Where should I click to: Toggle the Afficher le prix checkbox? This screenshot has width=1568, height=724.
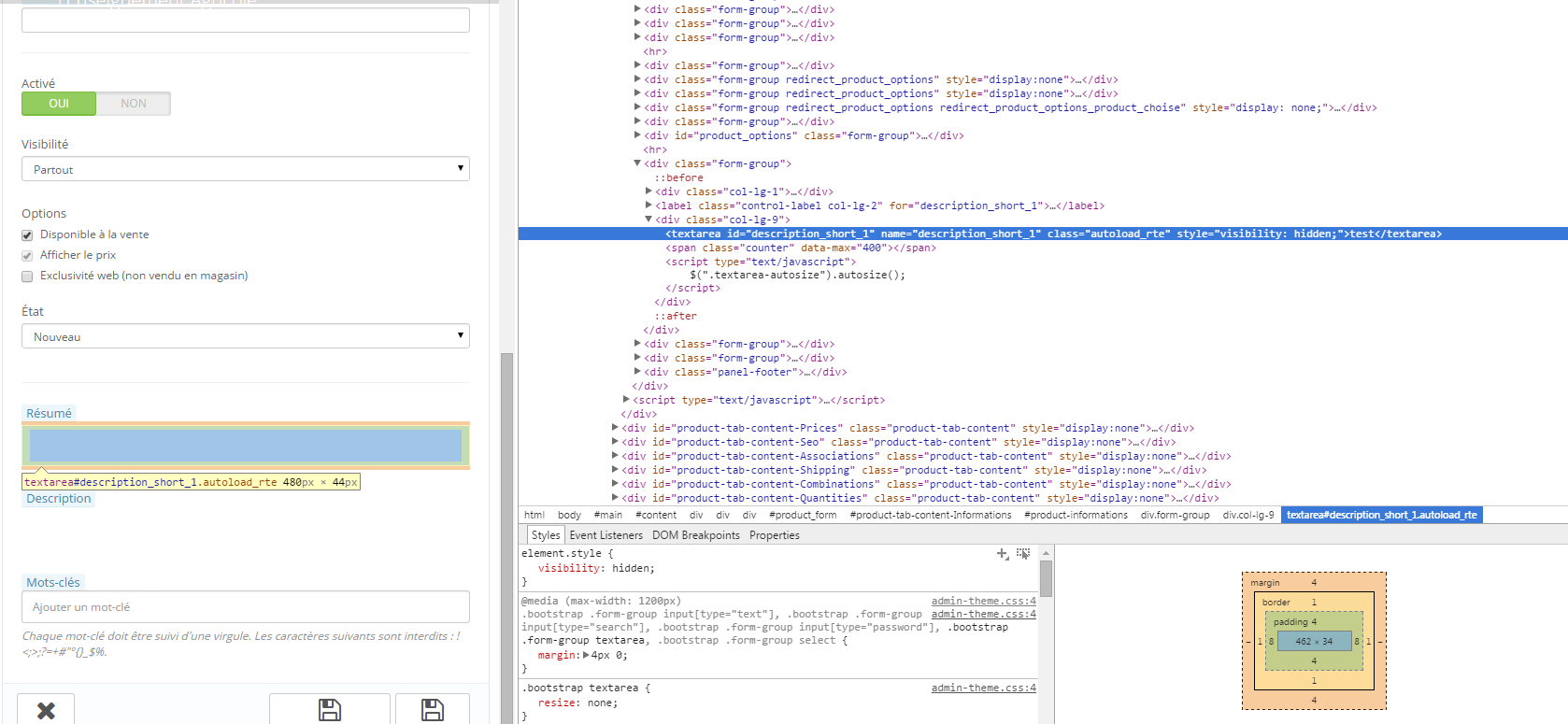pos(27,256)
